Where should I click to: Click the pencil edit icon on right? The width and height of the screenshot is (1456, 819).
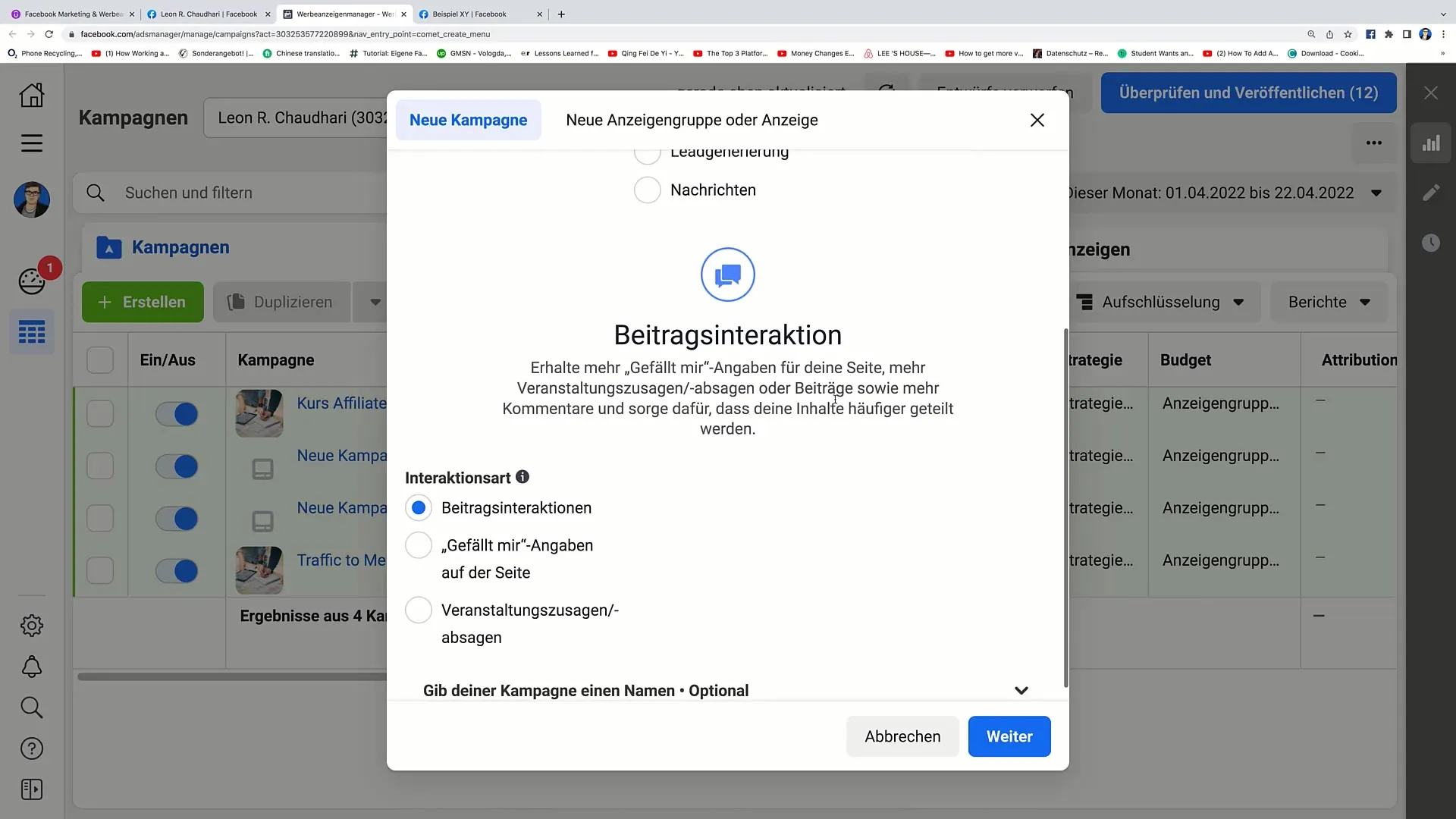coord(1431,193)
